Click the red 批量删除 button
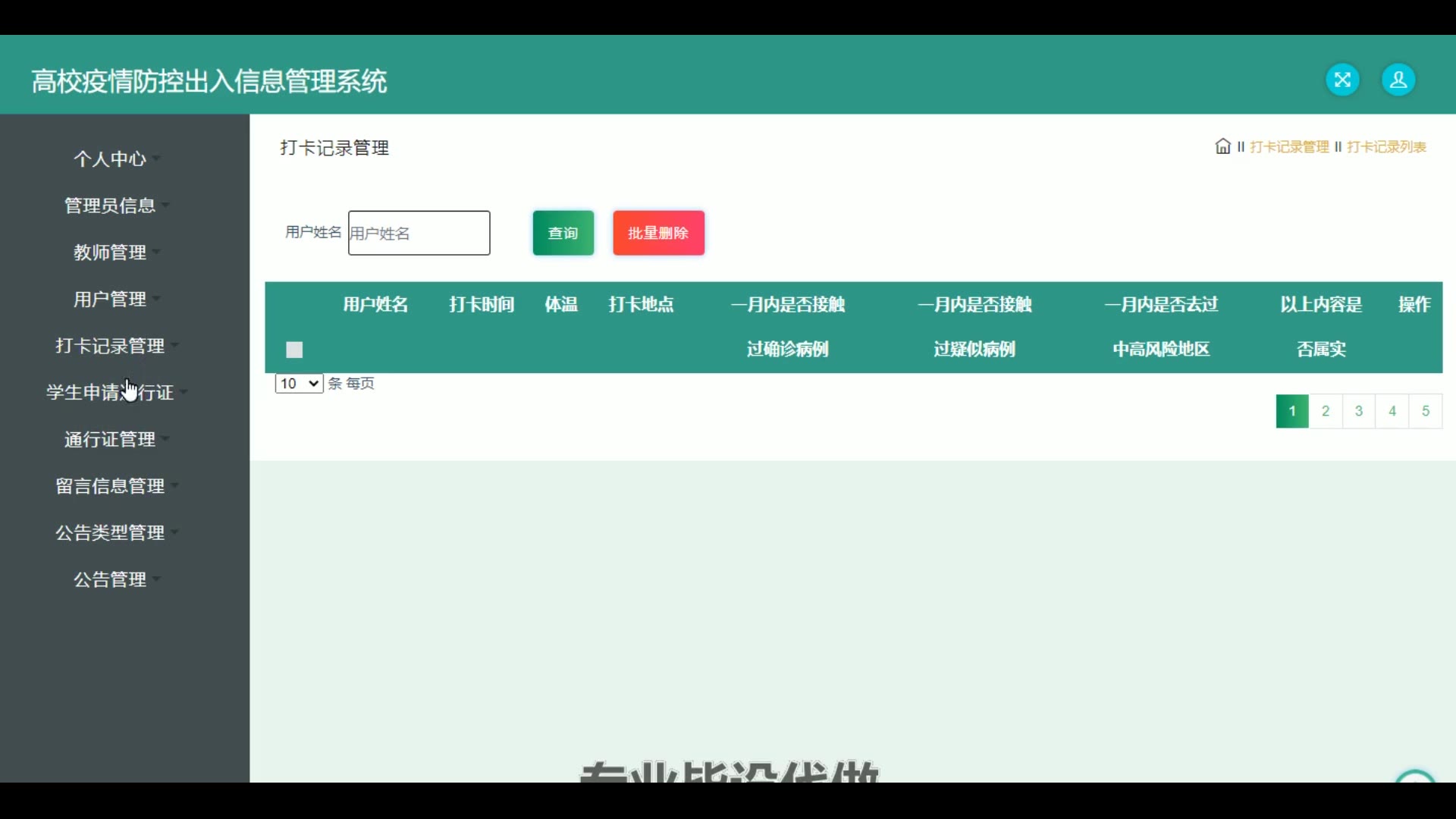The height and width of the screenshot is (819, 1456). pos(658,233)
